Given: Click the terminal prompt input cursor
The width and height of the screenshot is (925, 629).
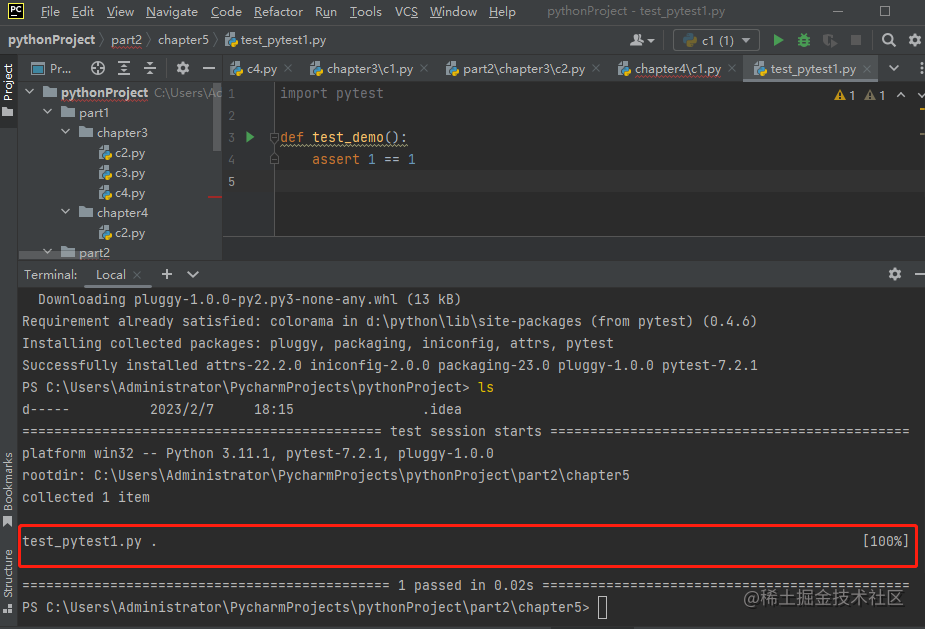Looking at the screenshot, I should (602, 607).
